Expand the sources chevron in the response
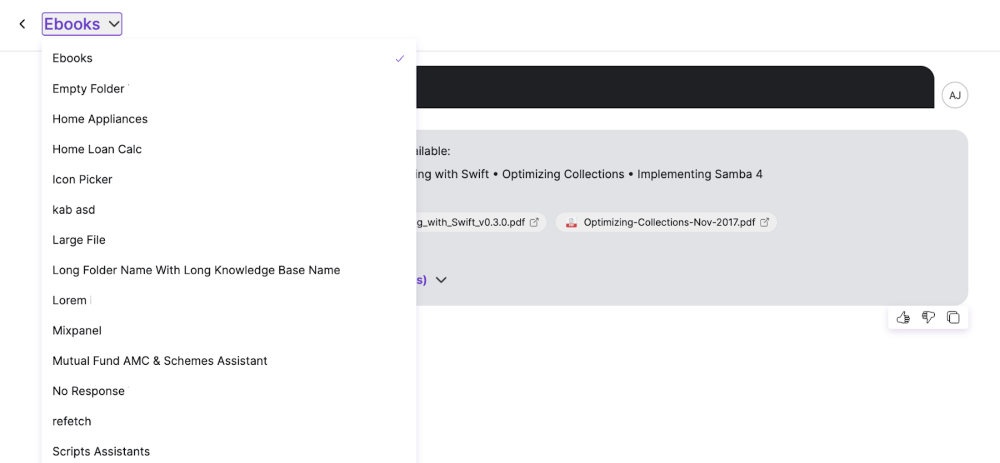Viewport: 1000px width, 463px height. point(441,280)
